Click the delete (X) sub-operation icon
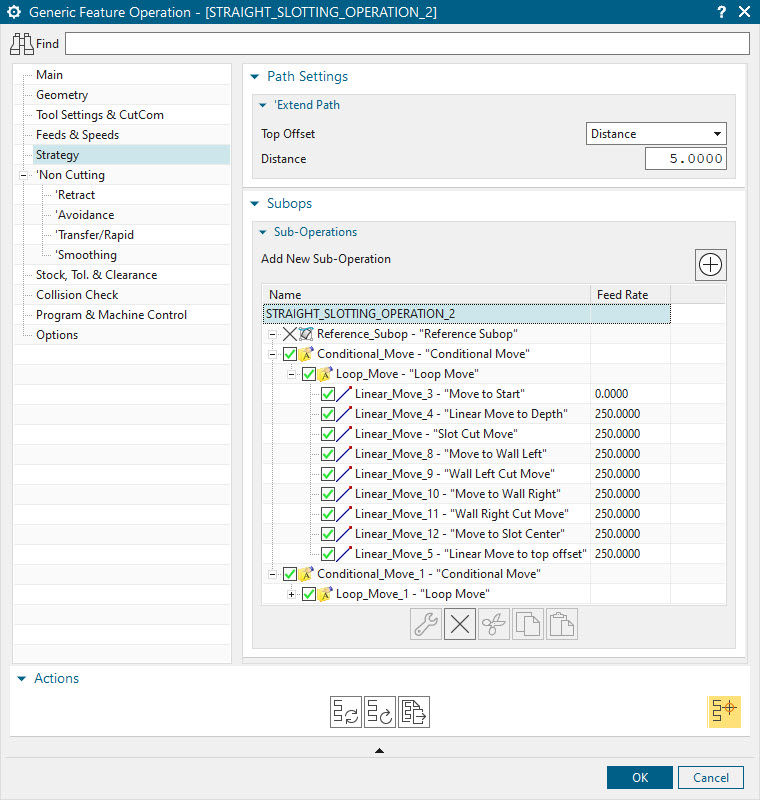This screenshot has height=800, width=760. pyautogui.click(x=460, y=624)
